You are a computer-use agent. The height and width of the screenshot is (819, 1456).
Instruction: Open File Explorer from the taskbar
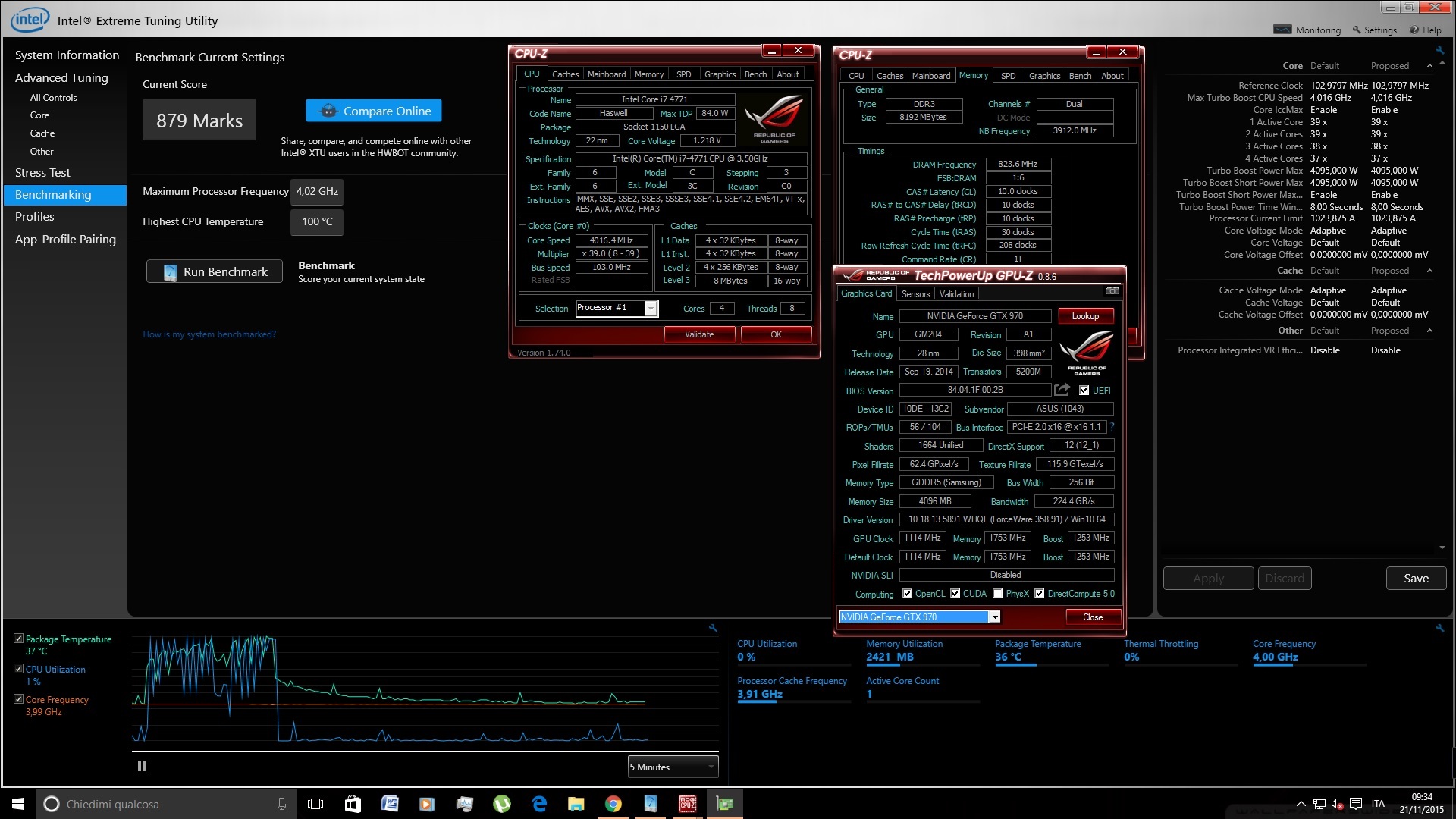(x=576, y=804)
